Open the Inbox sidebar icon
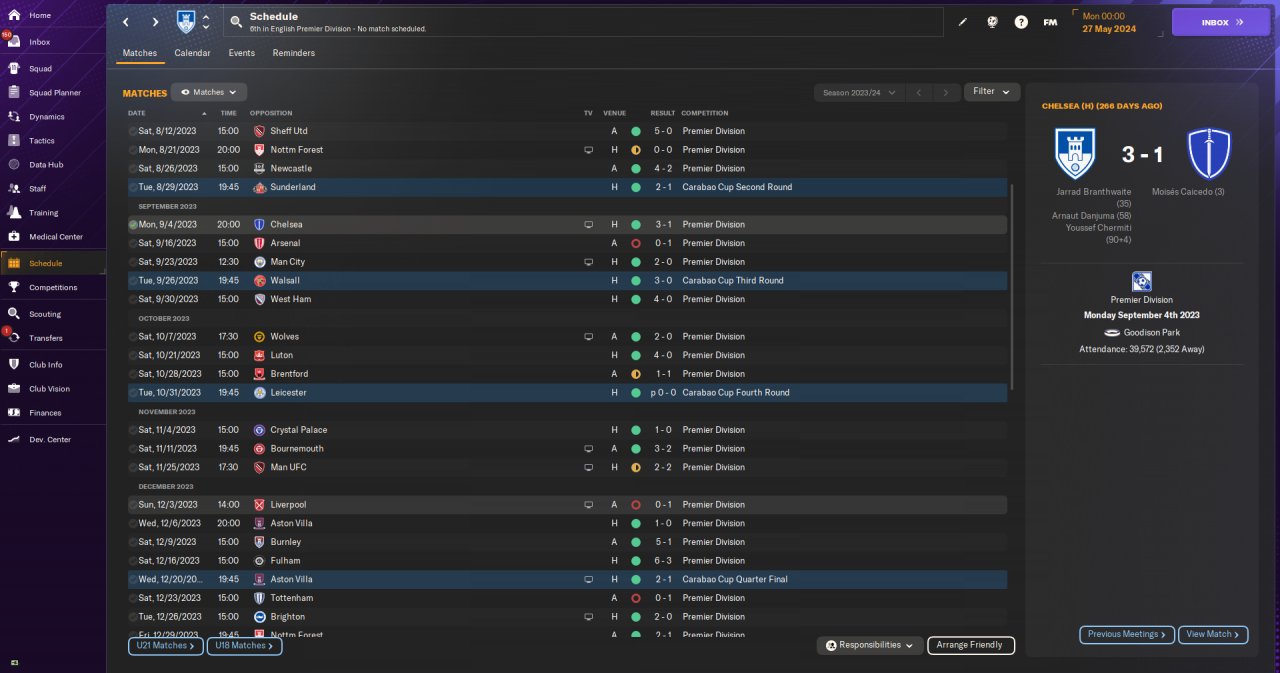The image size is (1280, 673). 14,42
